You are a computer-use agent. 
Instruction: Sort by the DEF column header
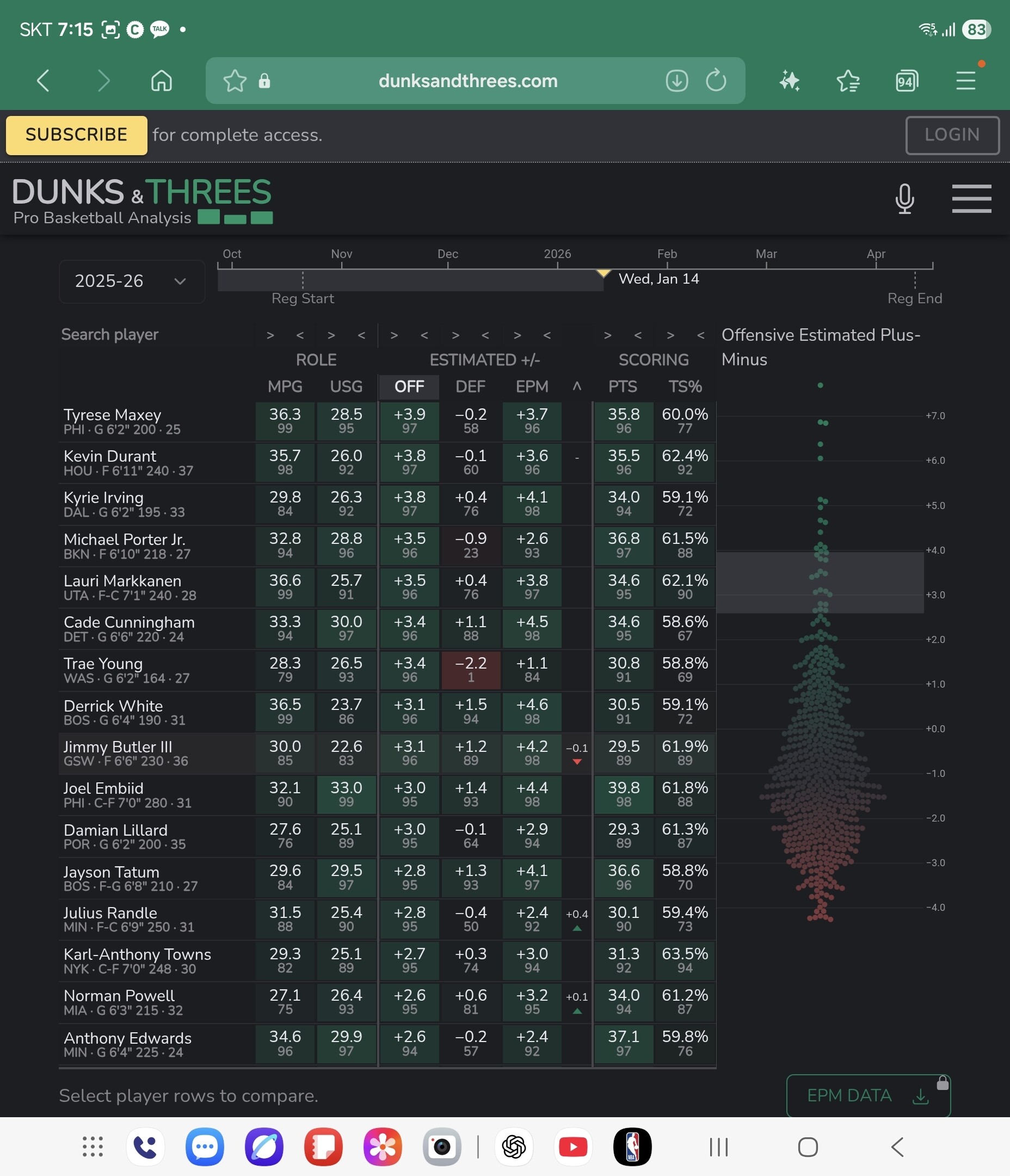(470, 387)
